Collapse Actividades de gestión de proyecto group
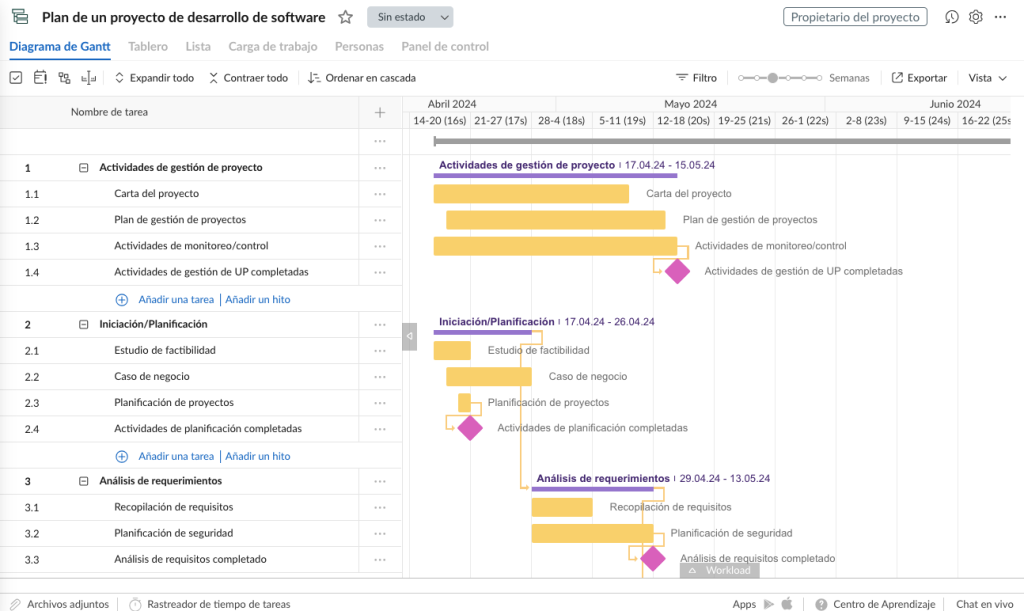The width and height of the screenshot is (1024, 611). (x=84, y=168)
